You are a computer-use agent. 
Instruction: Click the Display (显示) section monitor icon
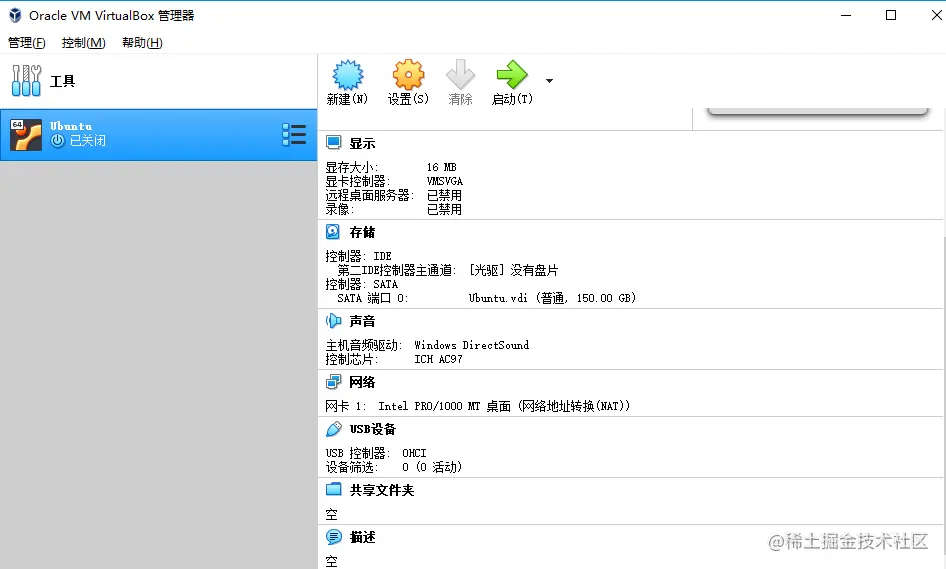tap(333, 143)
